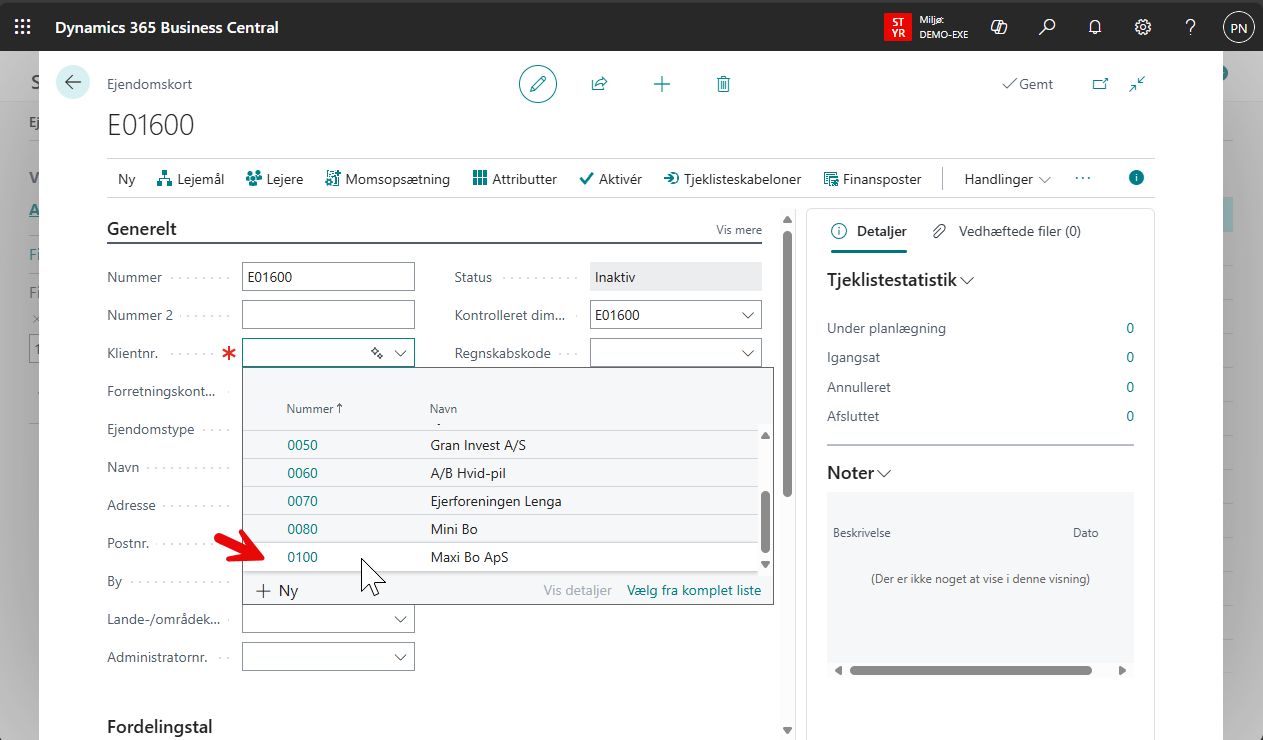1263x740 pixels.
Task: Click Vælg fra komplet liste link
Action: 693,590
